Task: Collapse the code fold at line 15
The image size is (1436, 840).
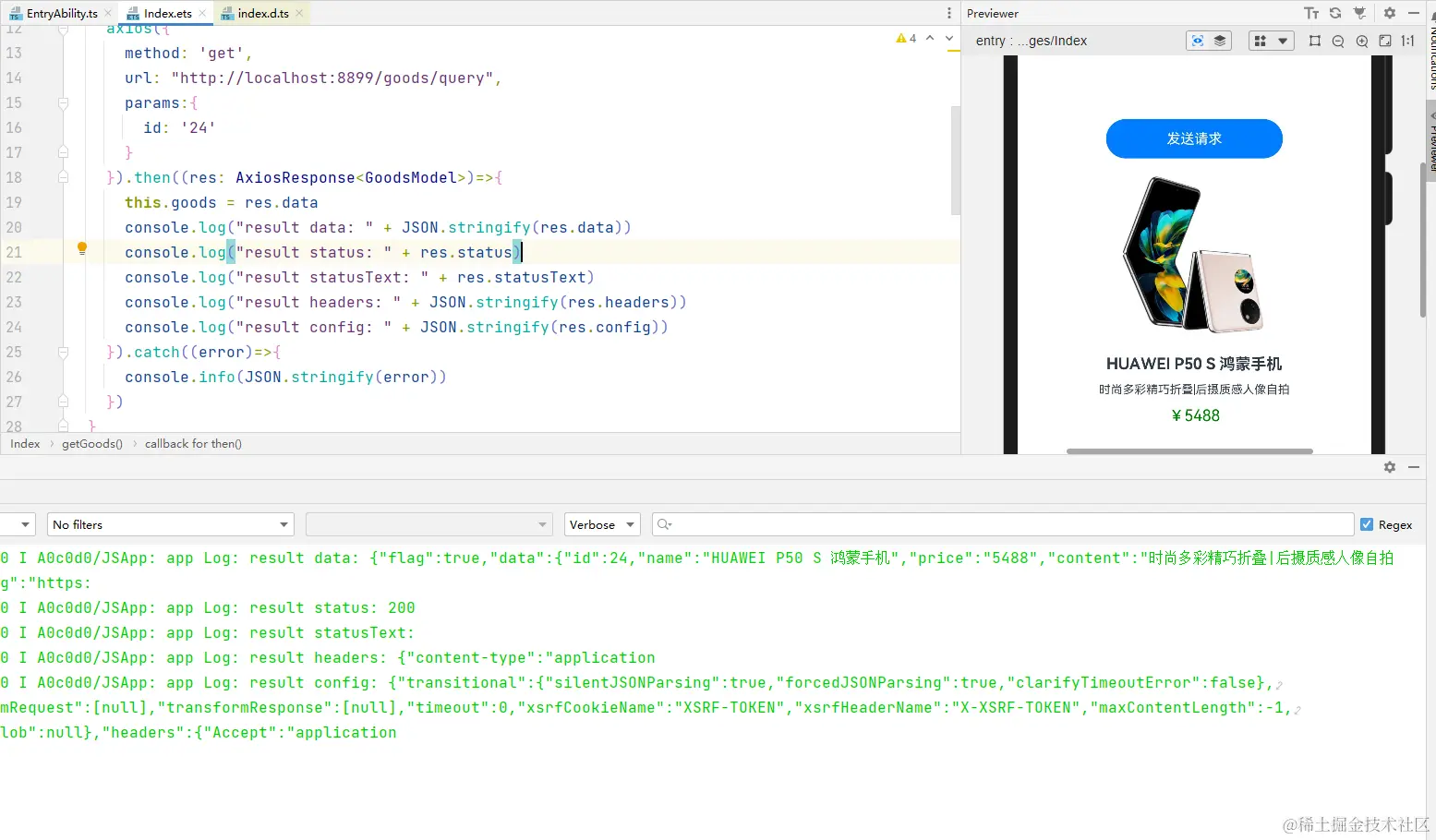Action: [x=63, y=103]
